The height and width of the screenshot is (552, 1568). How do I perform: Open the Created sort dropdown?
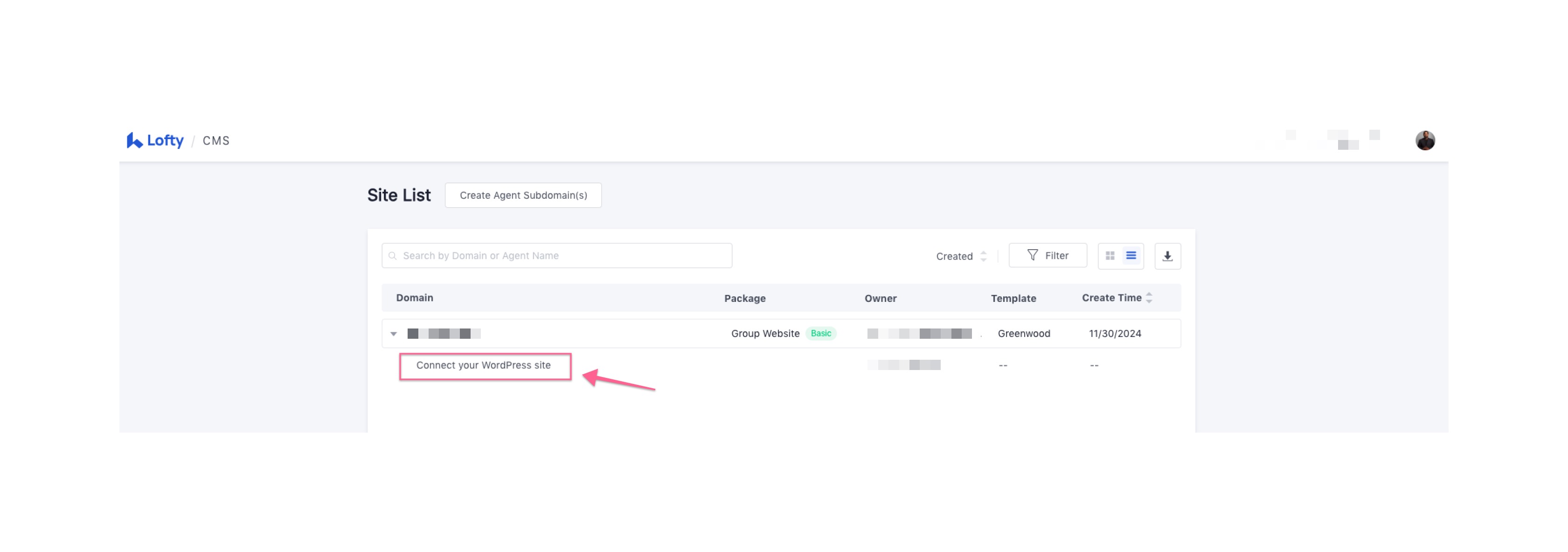(x=960, y=257)
